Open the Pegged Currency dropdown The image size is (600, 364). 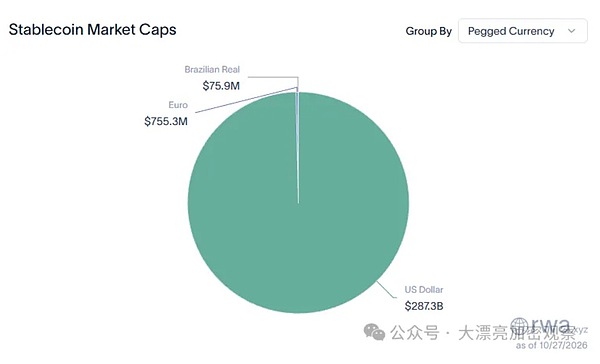click(522, 31)
